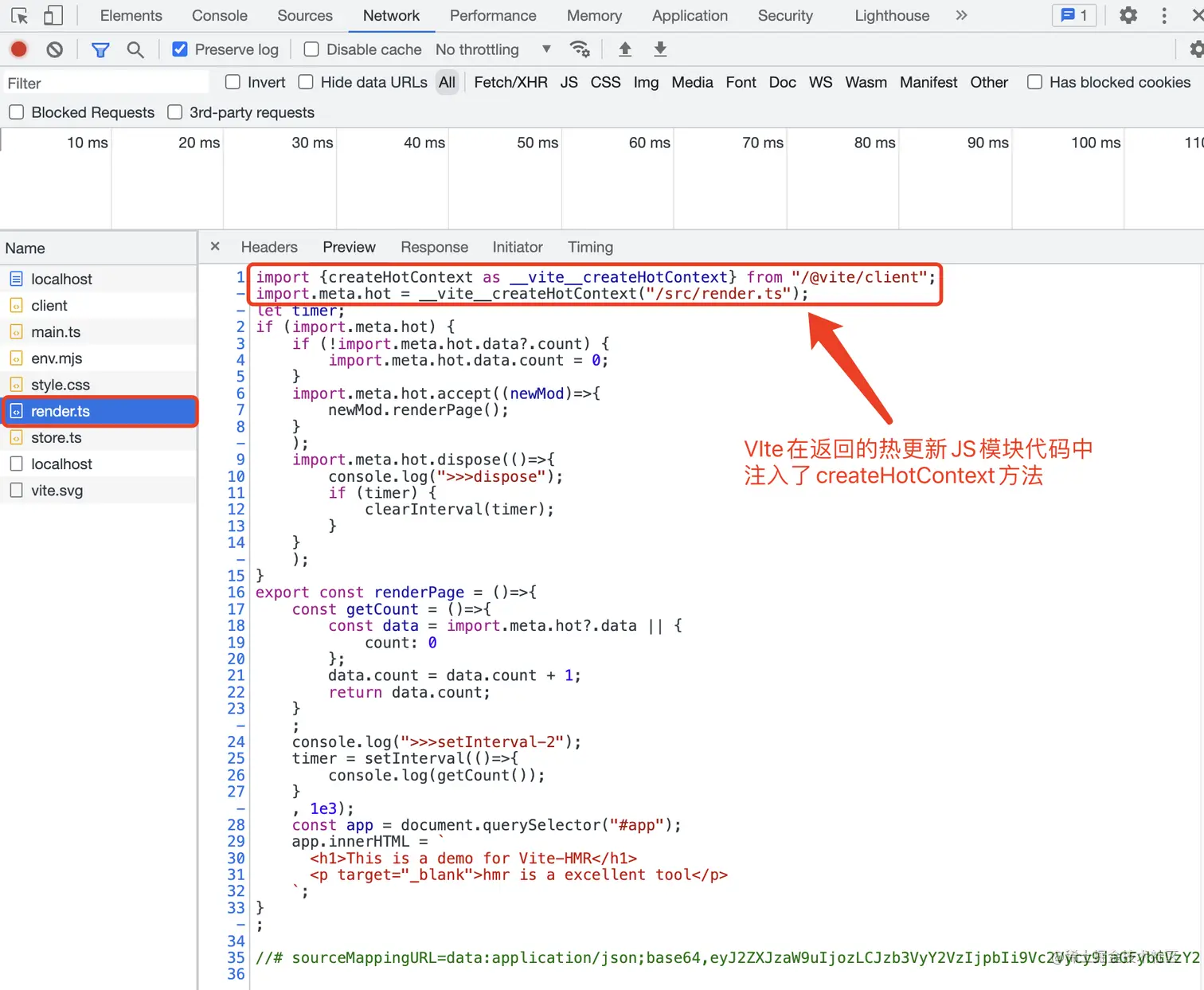The width and height of the screenshot is (1204, 990).
Task: Open the No throttling dropdown
Action: [x=493, y=49]
